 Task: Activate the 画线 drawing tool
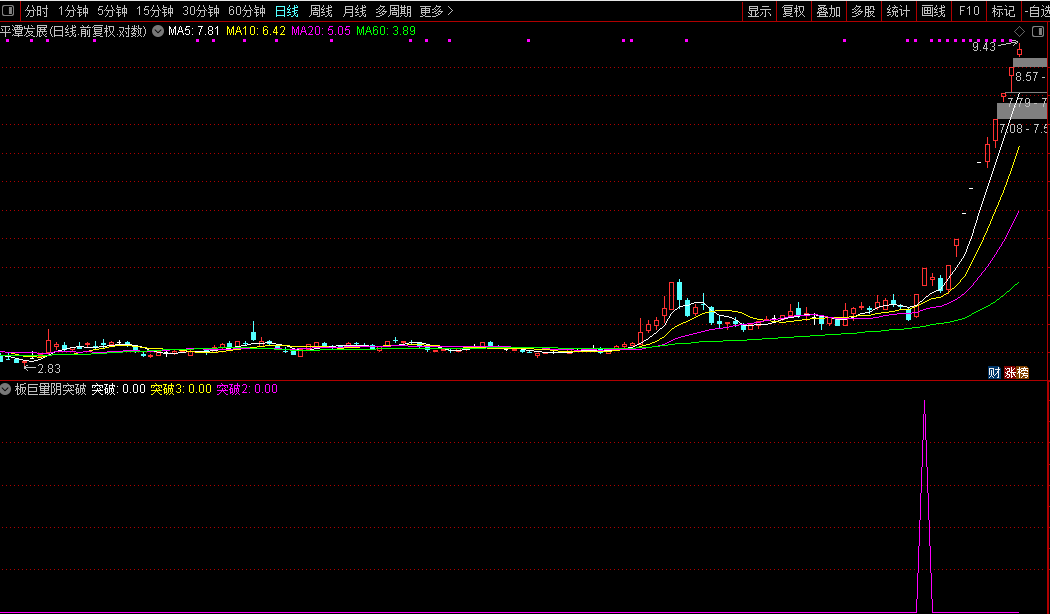[933, 11]
